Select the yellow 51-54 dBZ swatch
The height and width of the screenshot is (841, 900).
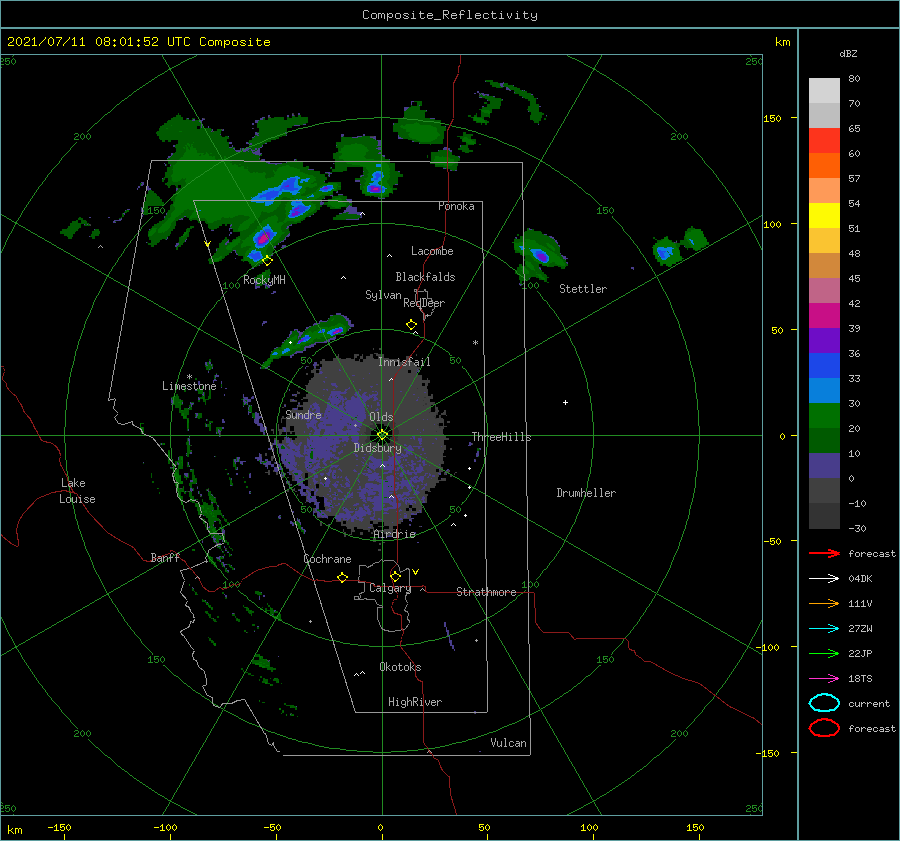824,216
